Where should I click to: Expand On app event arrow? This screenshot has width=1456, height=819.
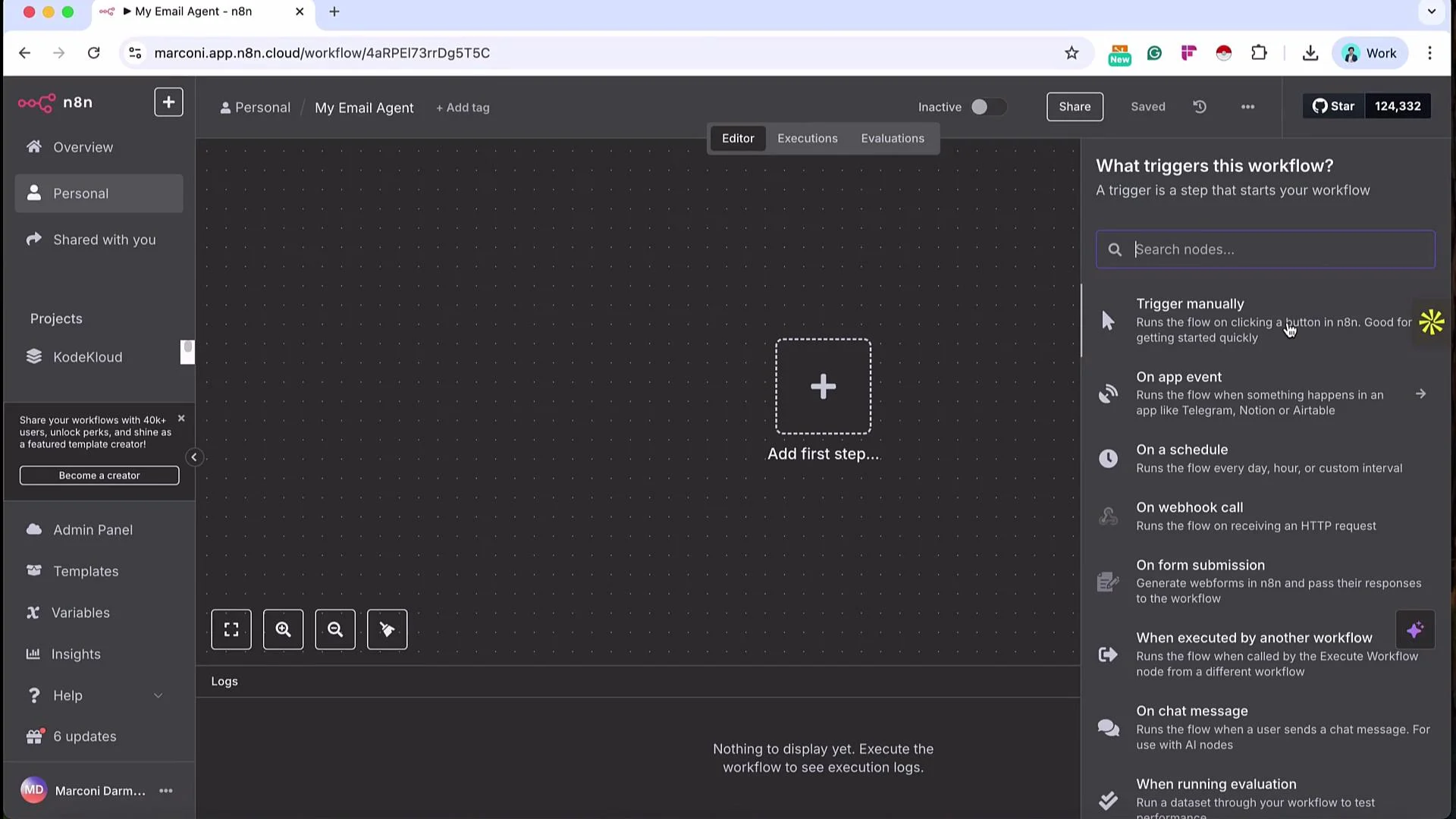point(1420,394)
